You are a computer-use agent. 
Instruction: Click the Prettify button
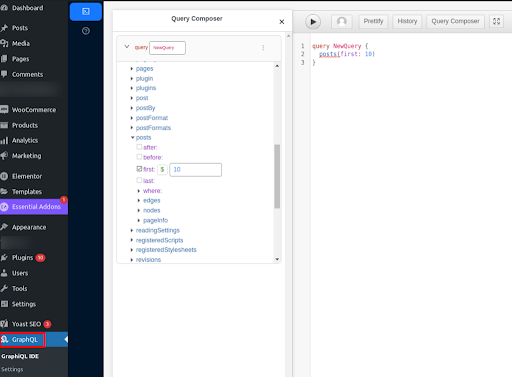click(x=373, y=21)
